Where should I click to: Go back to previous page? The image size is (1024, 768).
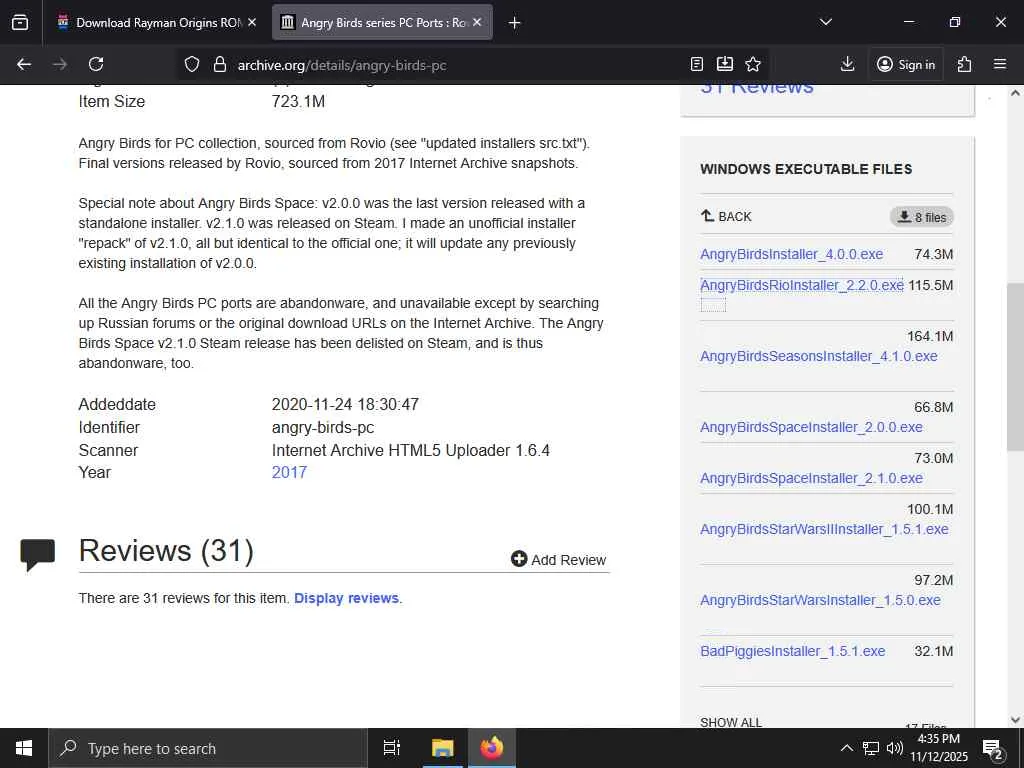[x=24, y=64]
